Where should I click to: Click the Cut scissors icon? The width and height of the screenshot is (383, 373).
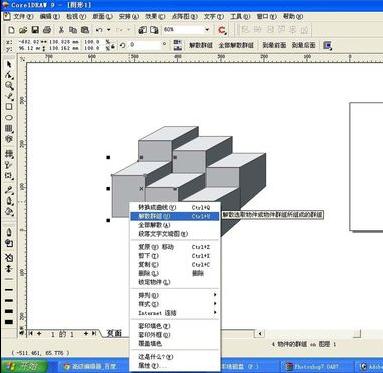[x=61, y=30]
